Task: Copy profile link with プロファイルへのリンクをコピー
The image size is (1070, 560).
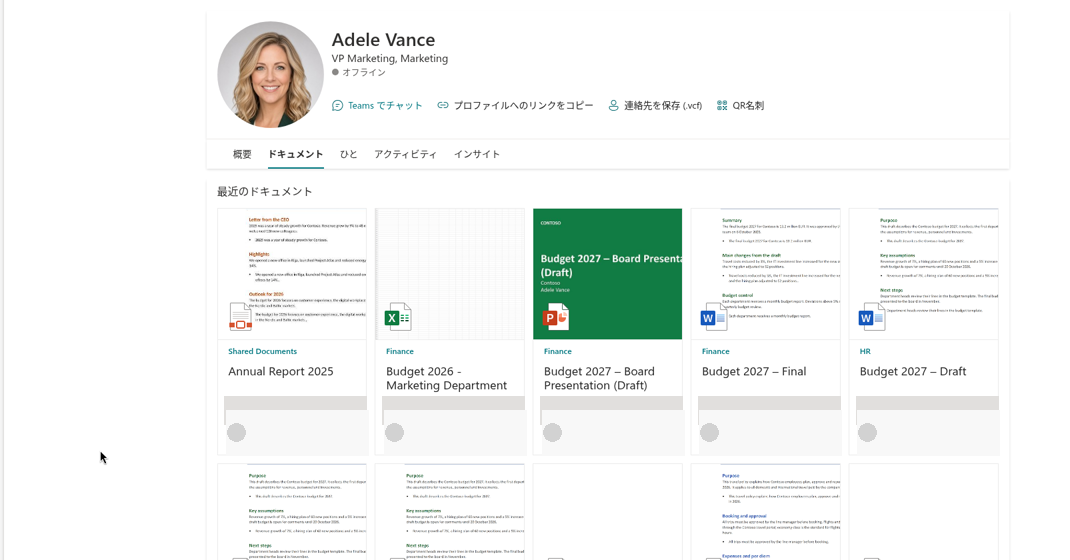Action: pos(523,106)
